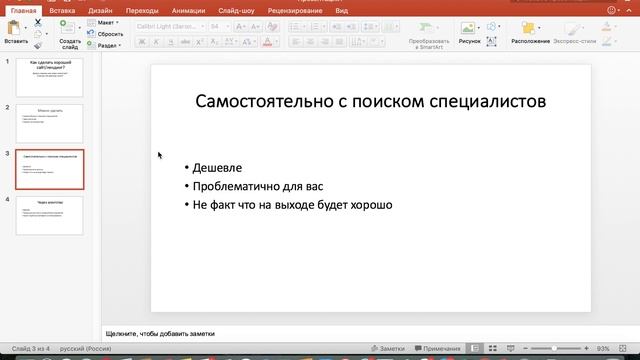Viewport: 640px width, 360px height.
Task: Toggle bold (Ж) formatting
Action: [142, 42]
